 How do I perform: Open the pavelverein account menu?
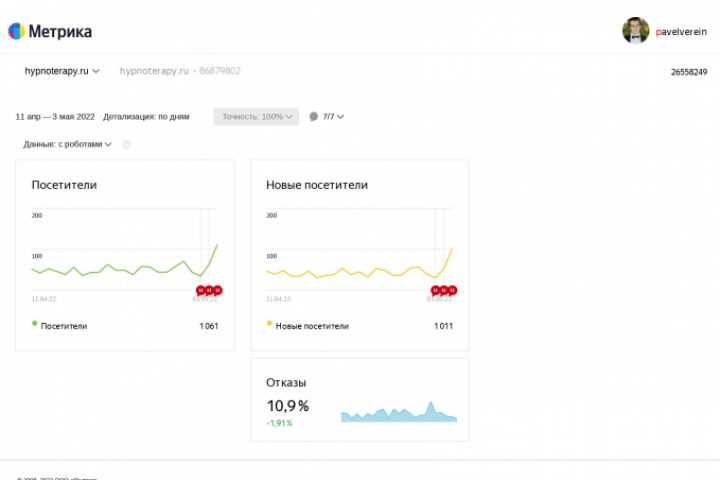pos(681,32)
